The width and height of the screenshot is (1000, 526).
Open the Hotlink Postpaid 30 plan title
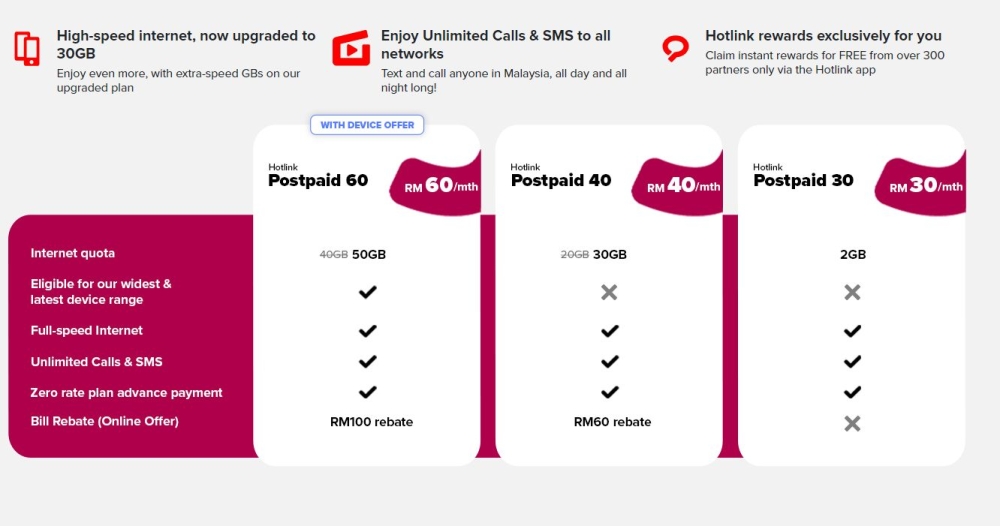click(803, 176)
